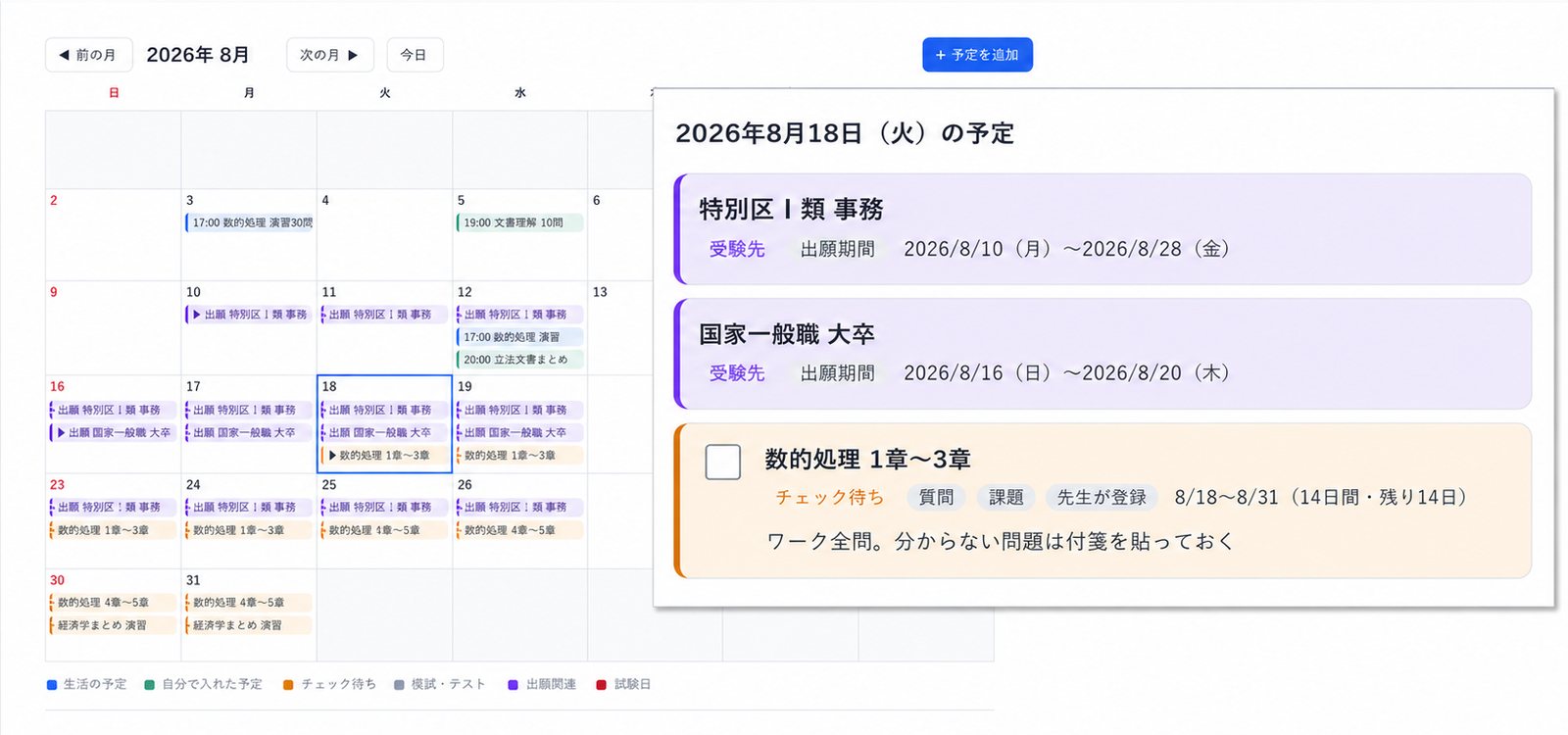The width and height of the screenshot is (1568, 735).
Task: Open 数的処理 1章〜3章 event on August 23
Action: (114, 530)
